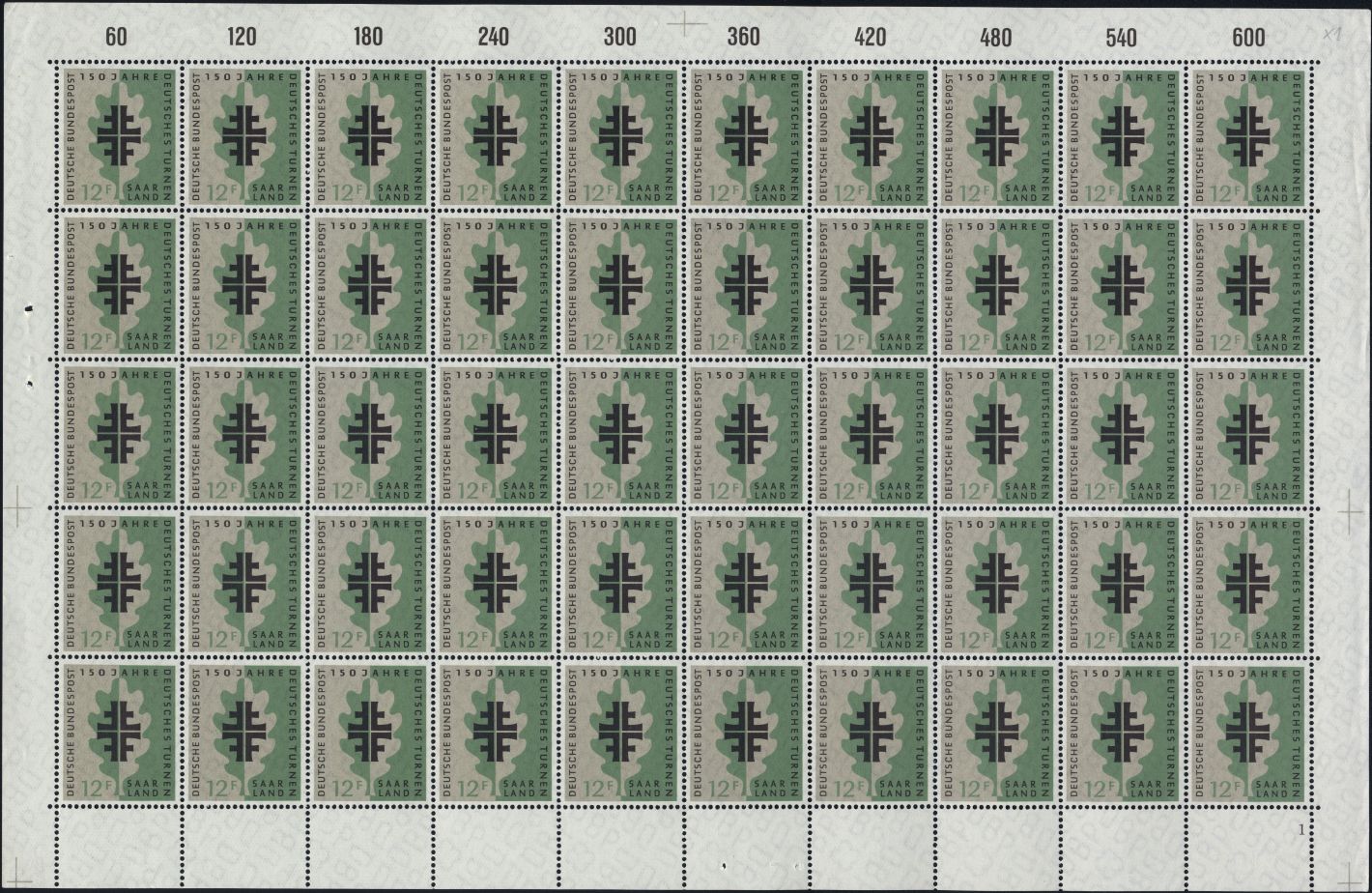
Task: Click the margin number 240
Action: click(x=493, y=38)
